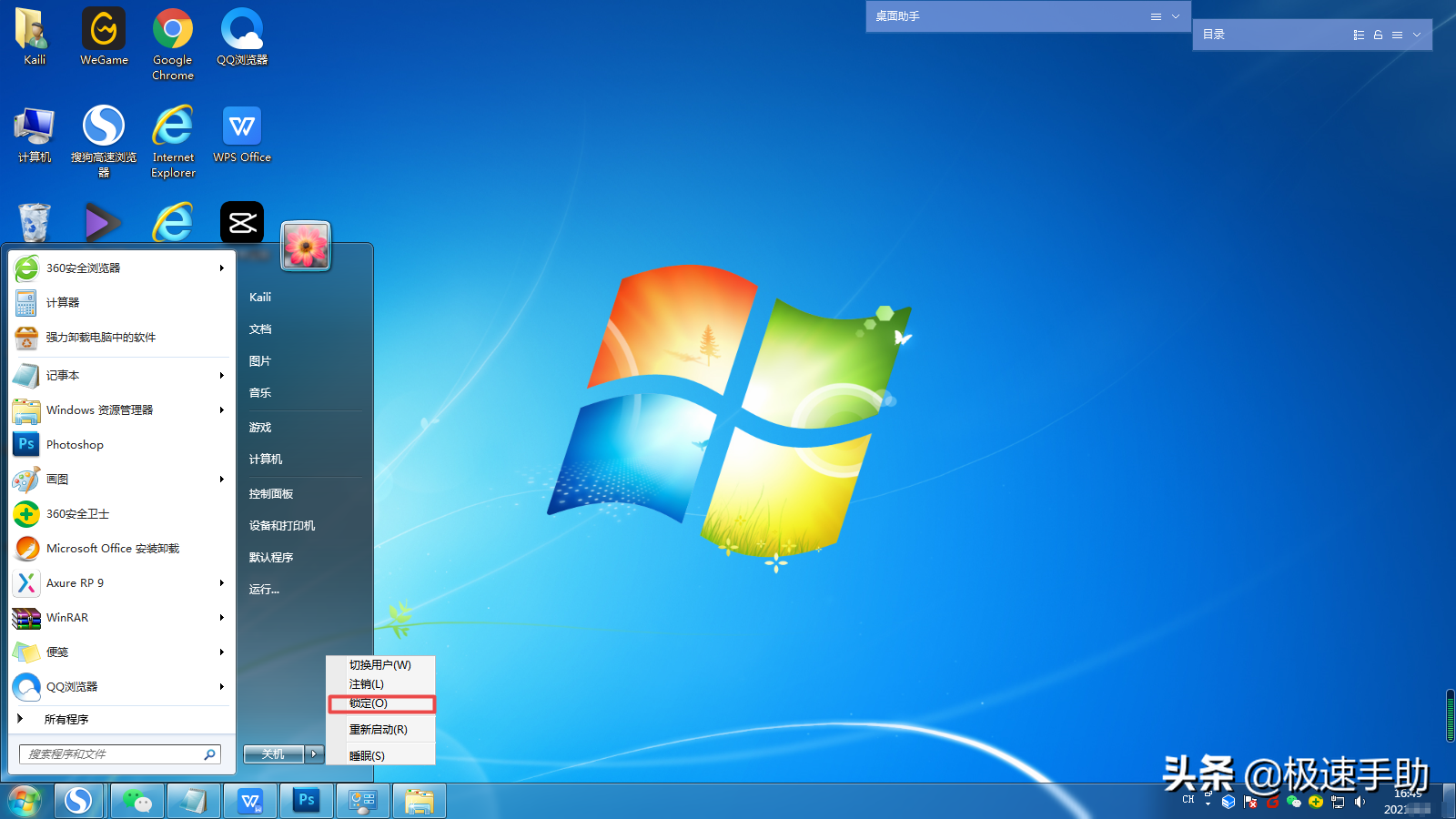Open 控制面板 from the Start menu

271,494
